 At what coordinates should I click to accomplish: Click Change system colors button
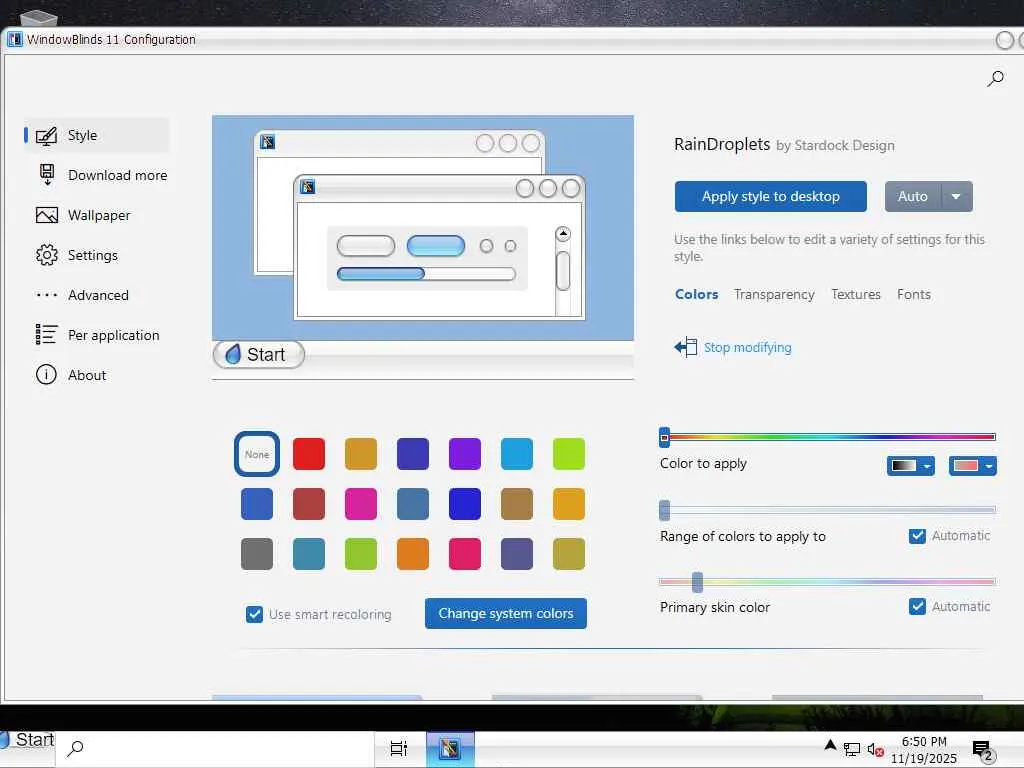pos(505,613)
